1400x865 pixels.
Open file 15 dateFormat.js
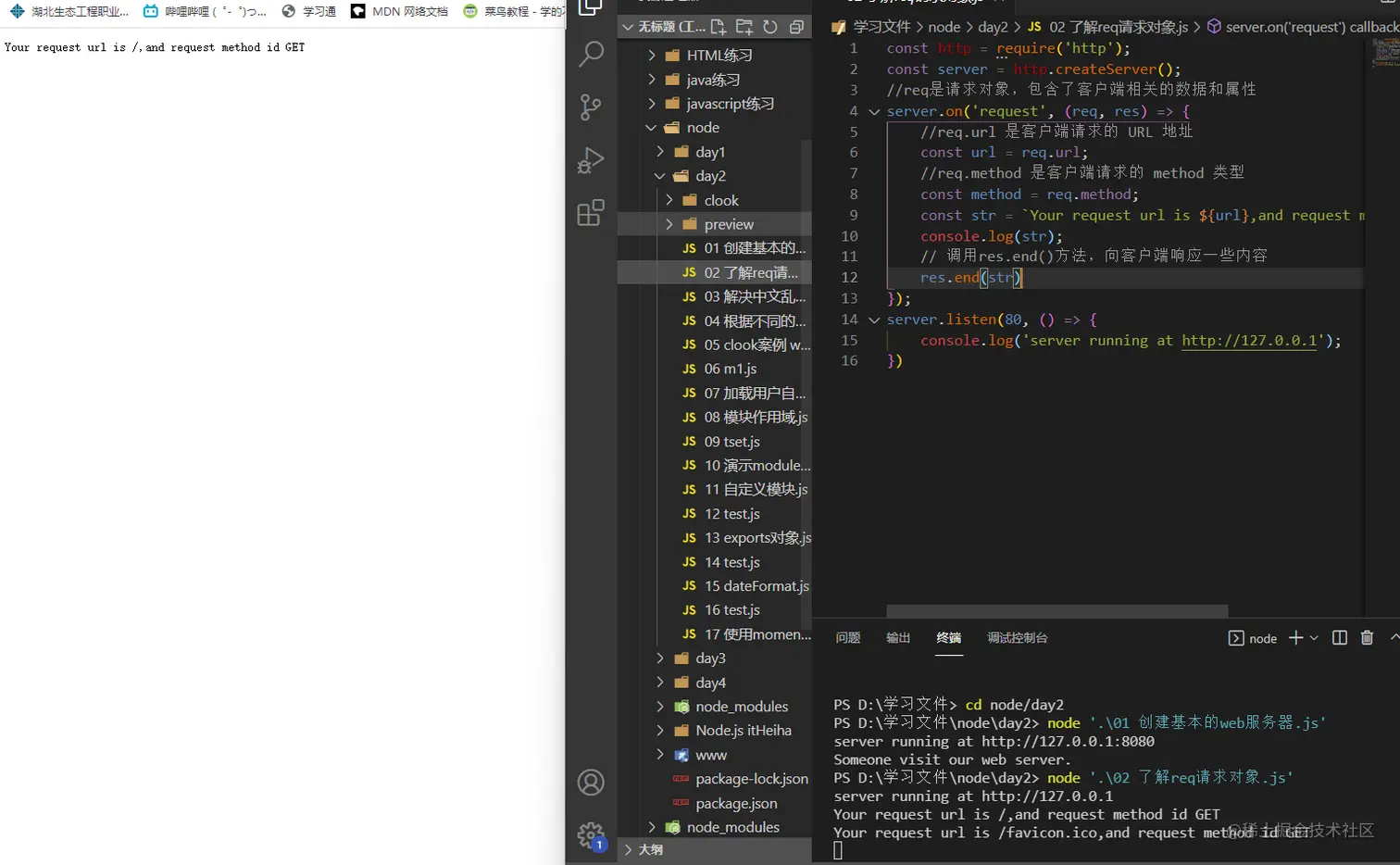tap(756, 585)
